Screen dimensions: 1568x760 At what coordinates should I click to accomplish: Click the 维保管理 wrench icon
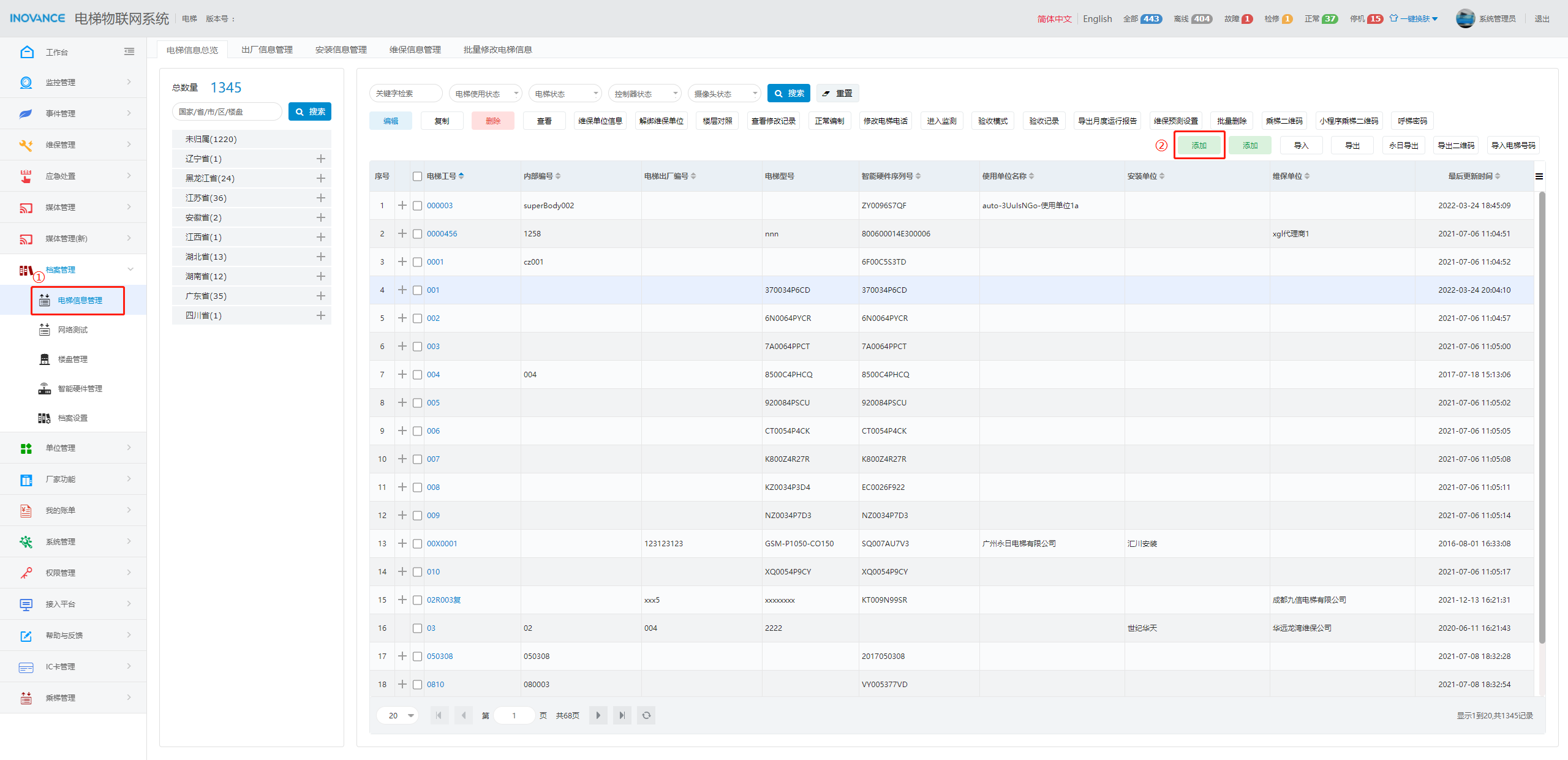pos(26,145)
